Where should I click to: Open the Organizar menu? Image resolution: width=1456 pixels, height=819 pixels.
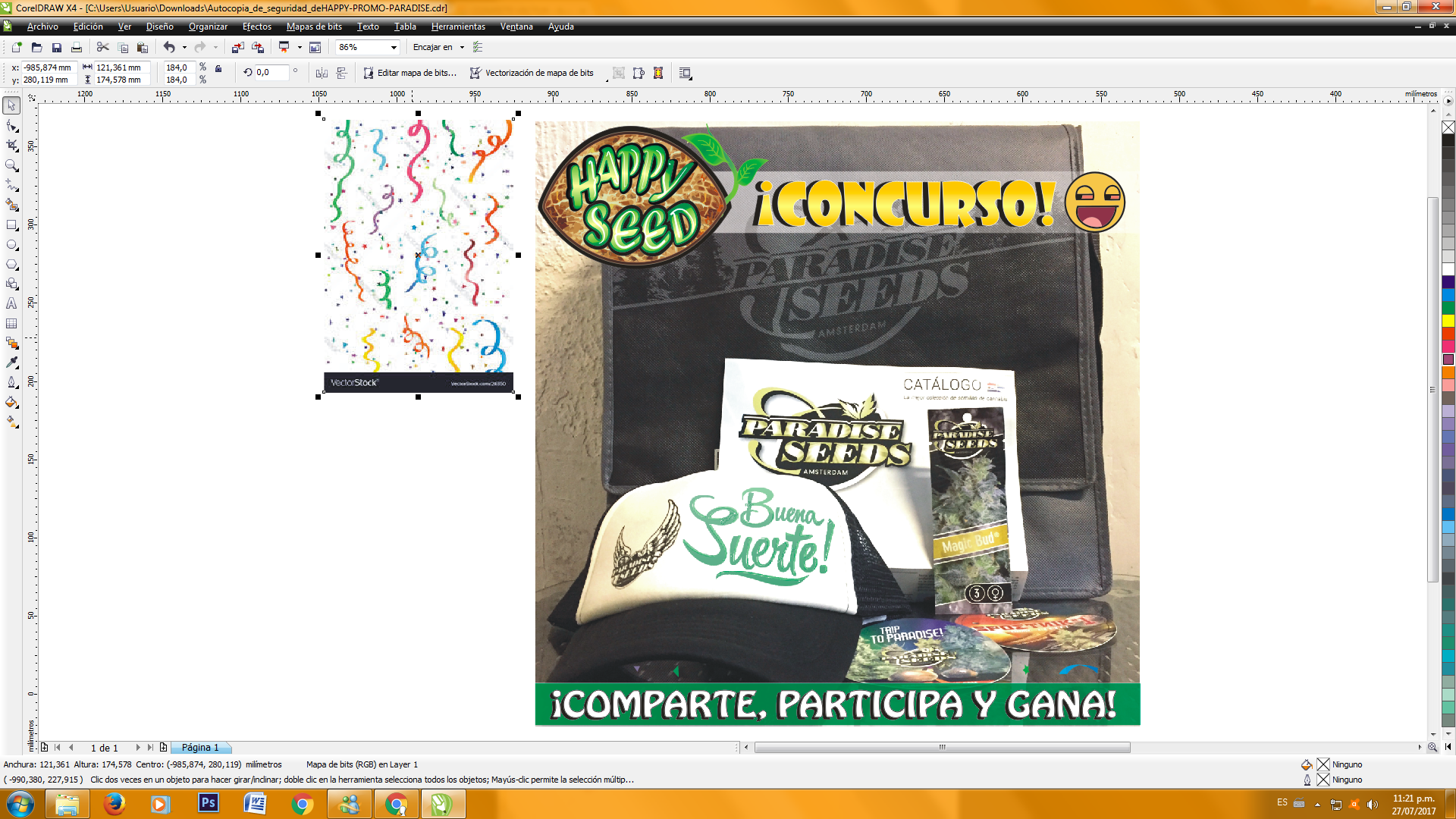pyautogui.click(x=208, y=27)
